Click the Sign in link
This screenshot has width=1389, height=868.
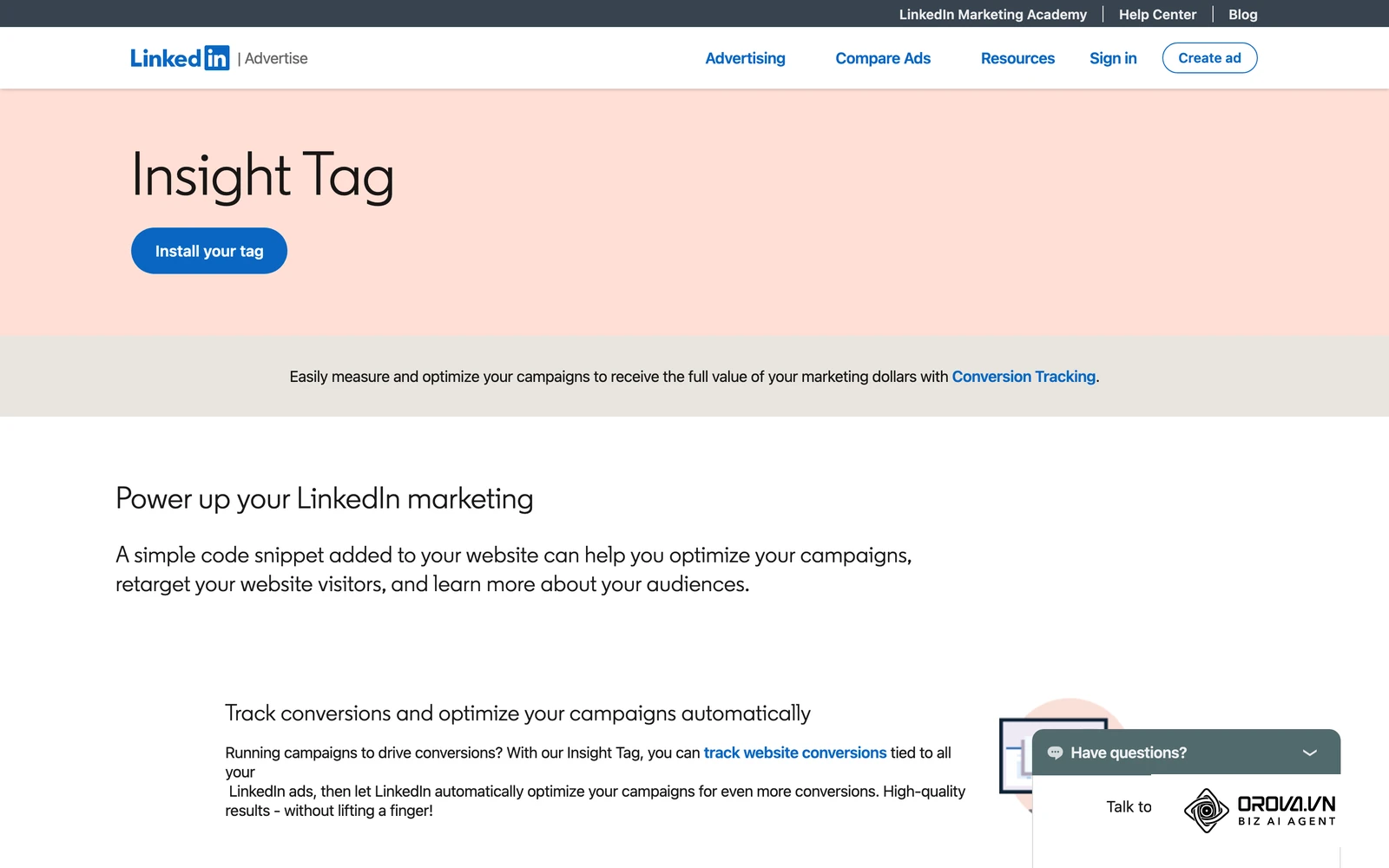click(x=1113, y=58)
